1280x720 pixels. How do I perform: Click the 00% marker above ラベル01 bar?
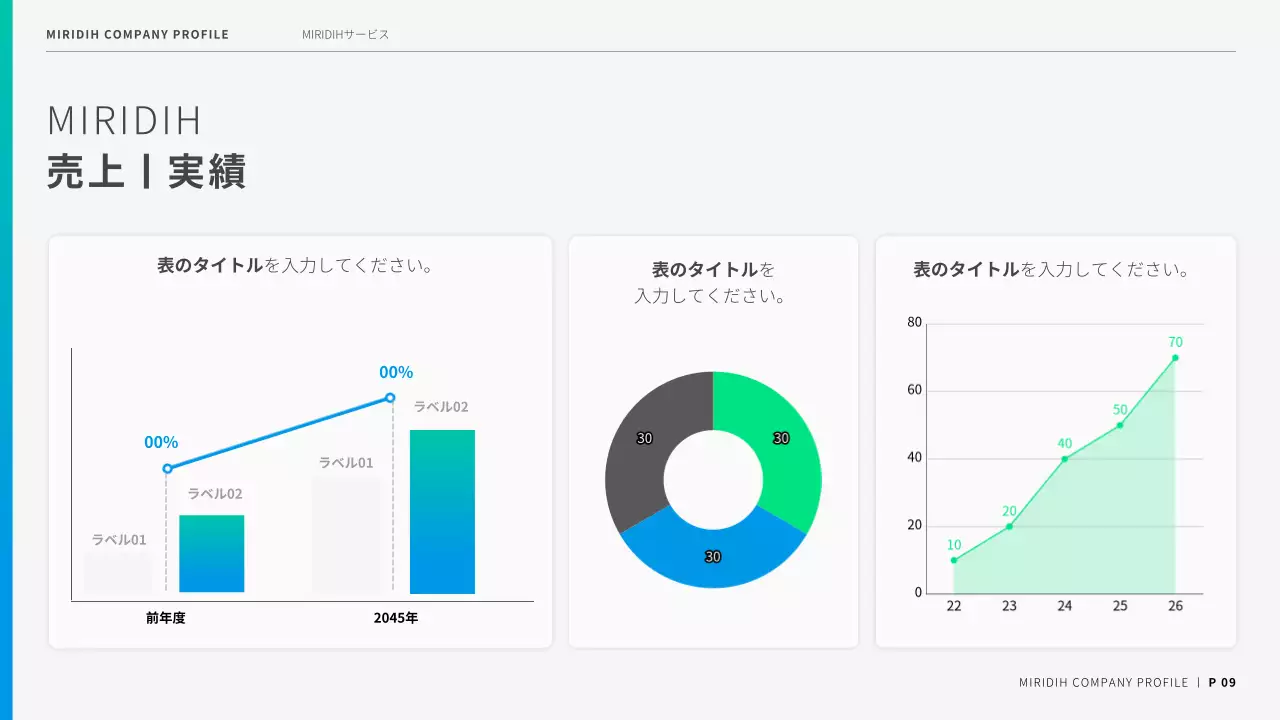161,441
